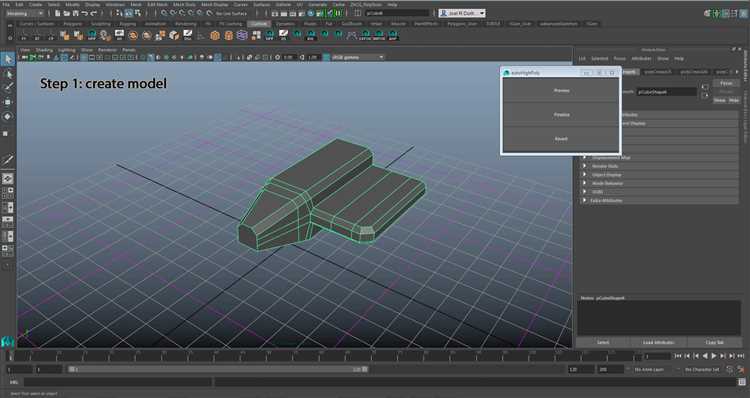This screenshot has width=750, height=398.
Task: Open the Shading menu in viewport panel
Action: (x=44, y=50)
